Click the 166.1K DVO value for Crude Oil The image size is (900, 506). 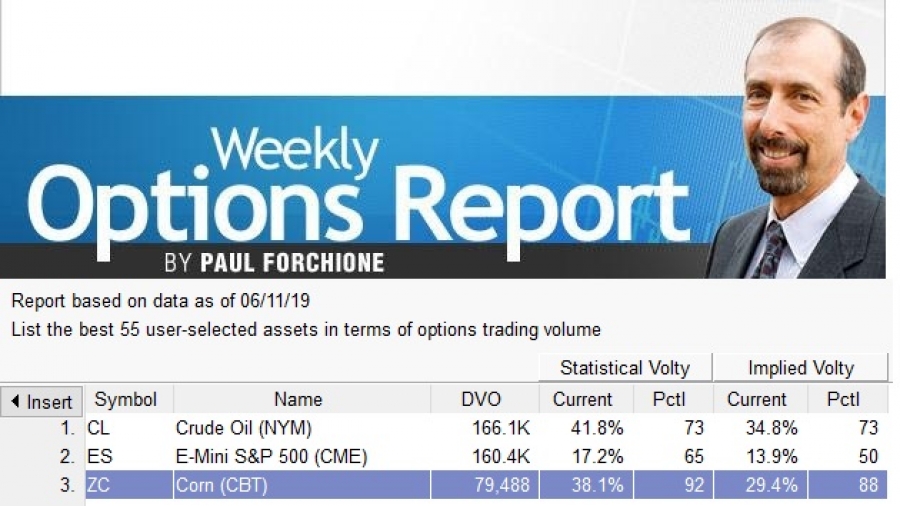pos(501,428)
